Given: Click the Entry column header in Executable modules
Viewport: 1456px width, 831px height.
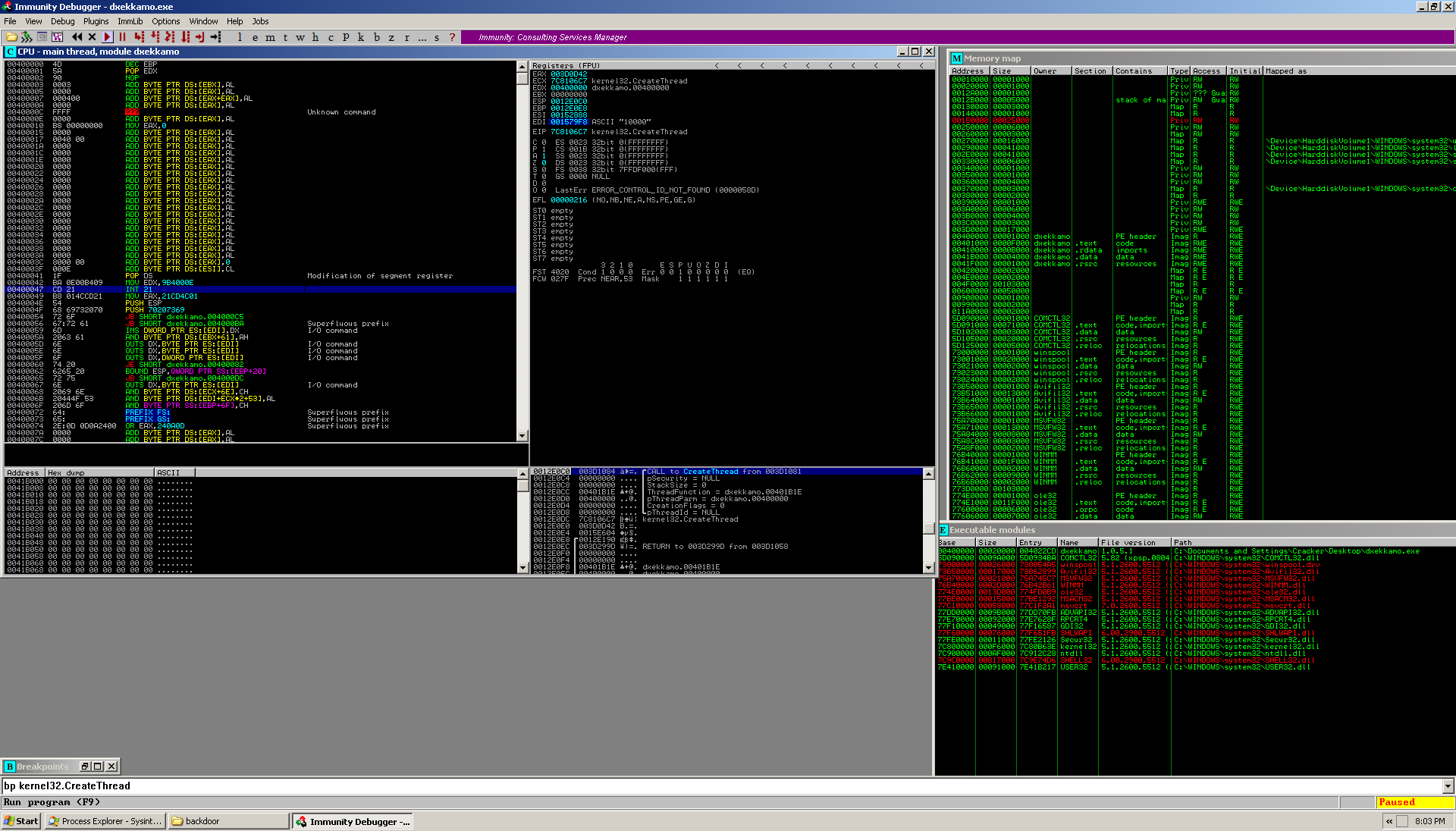Looking at the screenshot, I should click(x=1037, y=543).
